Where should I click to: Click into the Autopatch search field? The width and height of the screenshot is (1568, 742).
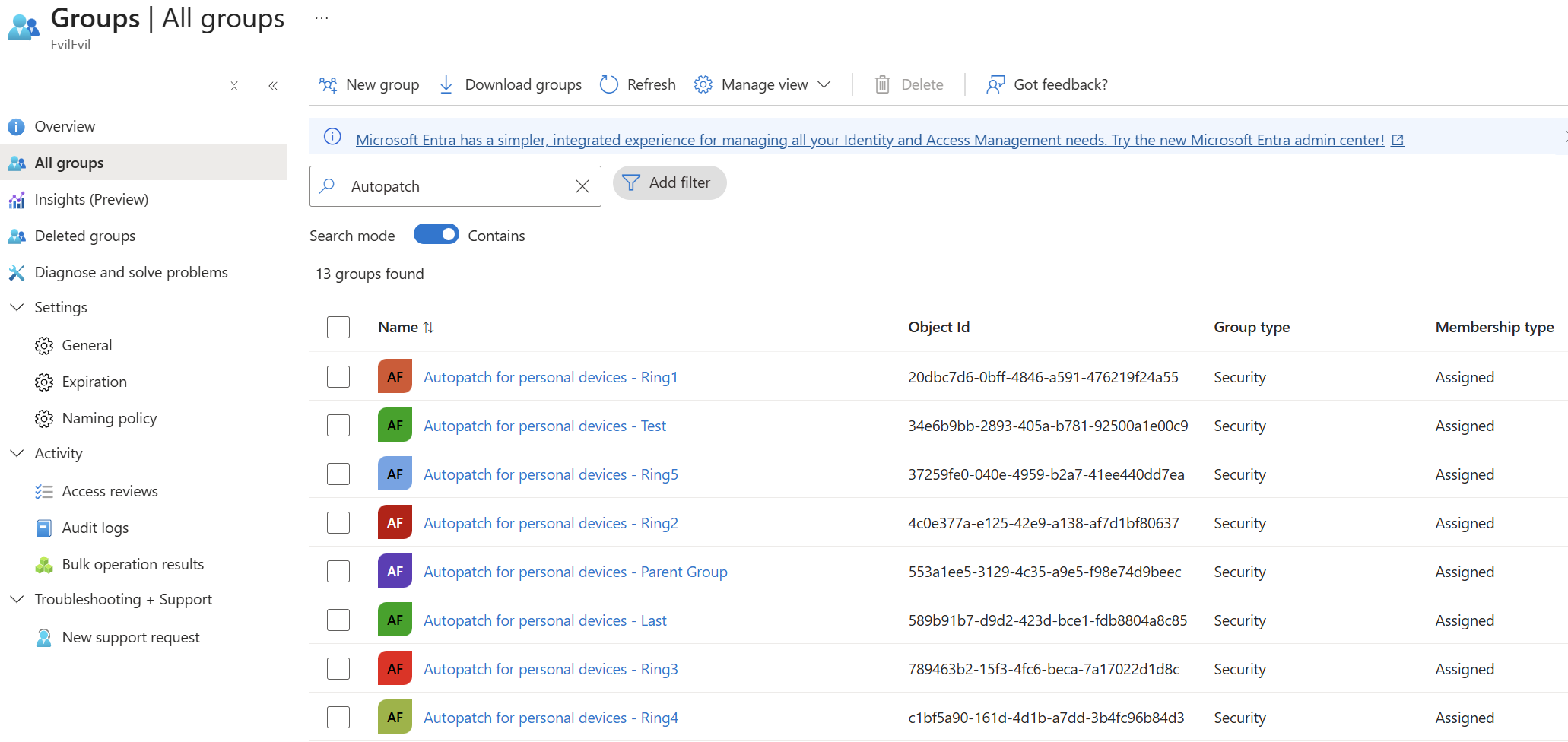point(455,186)
